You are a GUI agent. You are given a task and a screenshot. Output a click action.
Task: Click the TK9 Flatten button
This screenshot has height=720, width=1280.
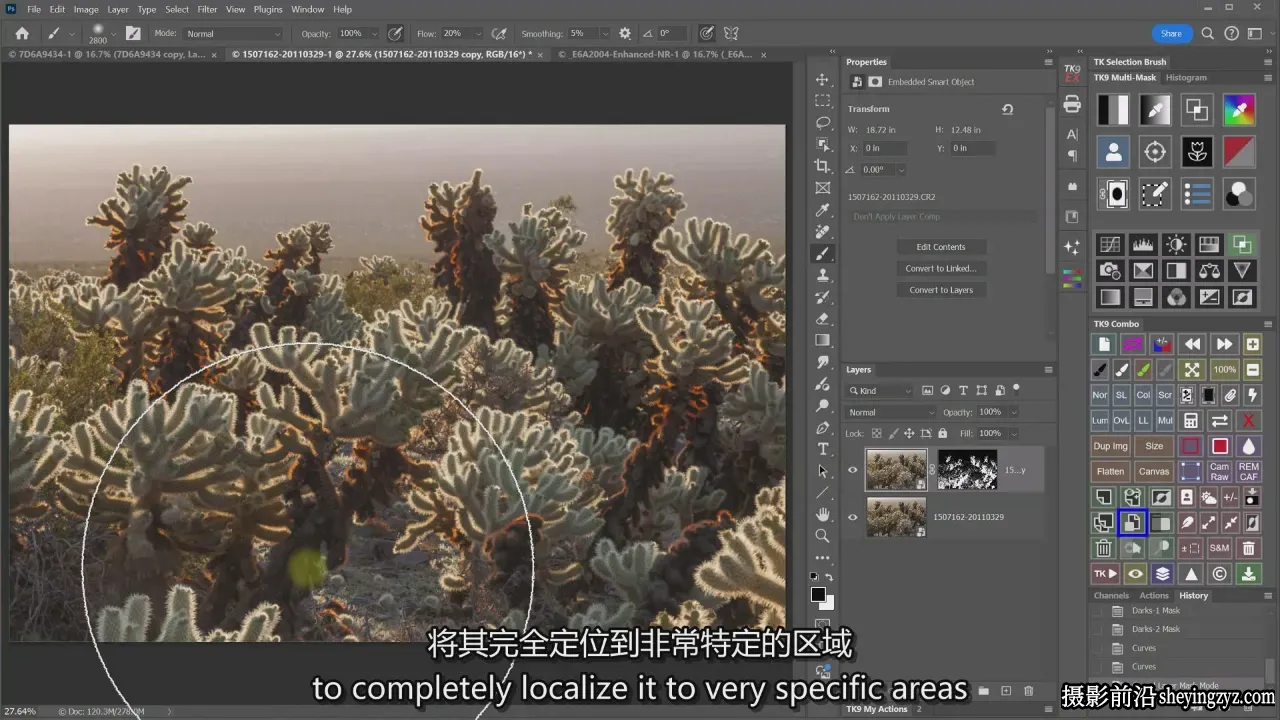[1110, 471]
